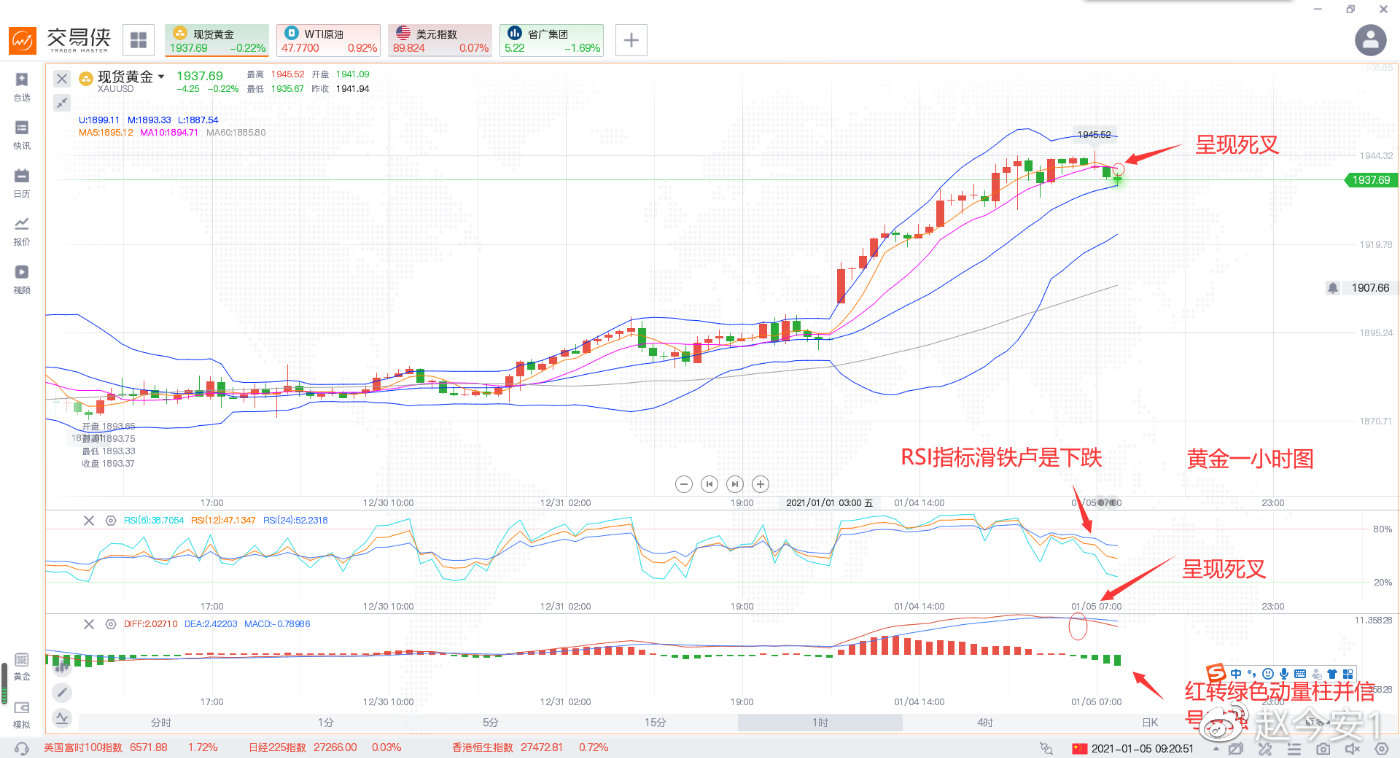Switch to the 省广集团 instrument tab
The image size is (1400, 758).
[551, 40]
